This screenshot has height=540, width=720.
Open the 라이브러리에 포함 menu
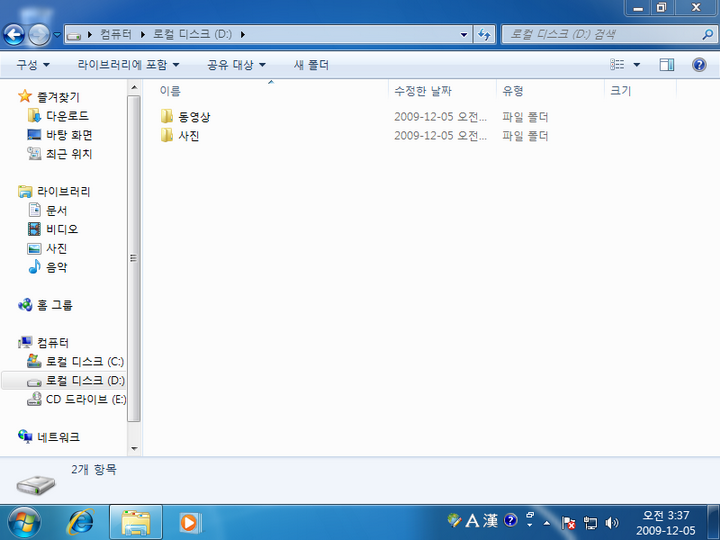click(128, 65)
